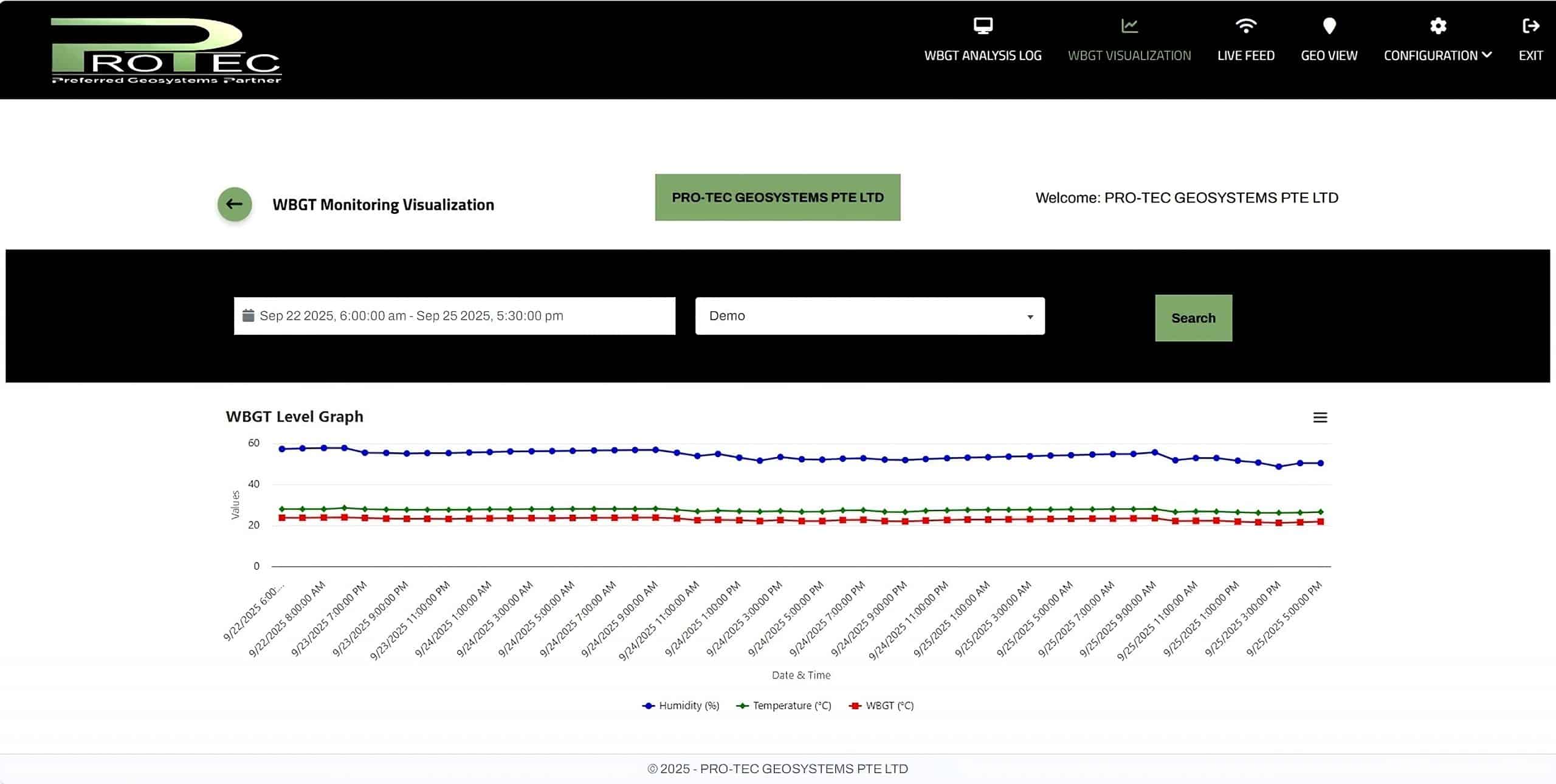Open the chart hamburger menu icon

pos(1320,418)
